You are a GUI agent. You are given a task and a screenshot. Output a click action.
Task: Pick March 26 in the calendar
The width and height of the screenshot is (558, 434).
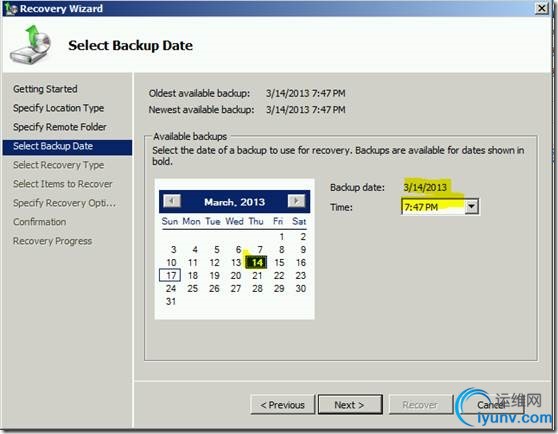214,289
